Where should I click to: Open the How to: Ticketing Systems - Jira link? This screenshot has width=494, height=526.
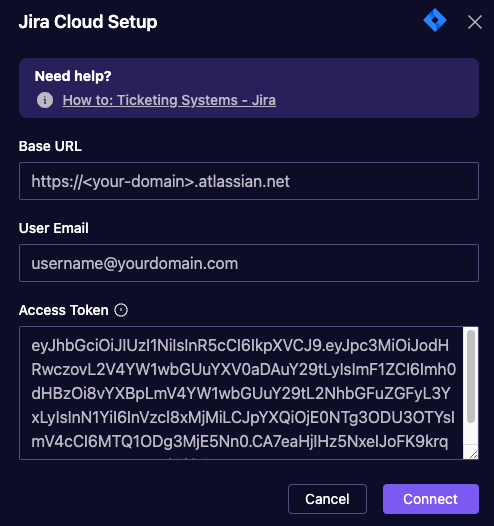[x=169, y=100]
